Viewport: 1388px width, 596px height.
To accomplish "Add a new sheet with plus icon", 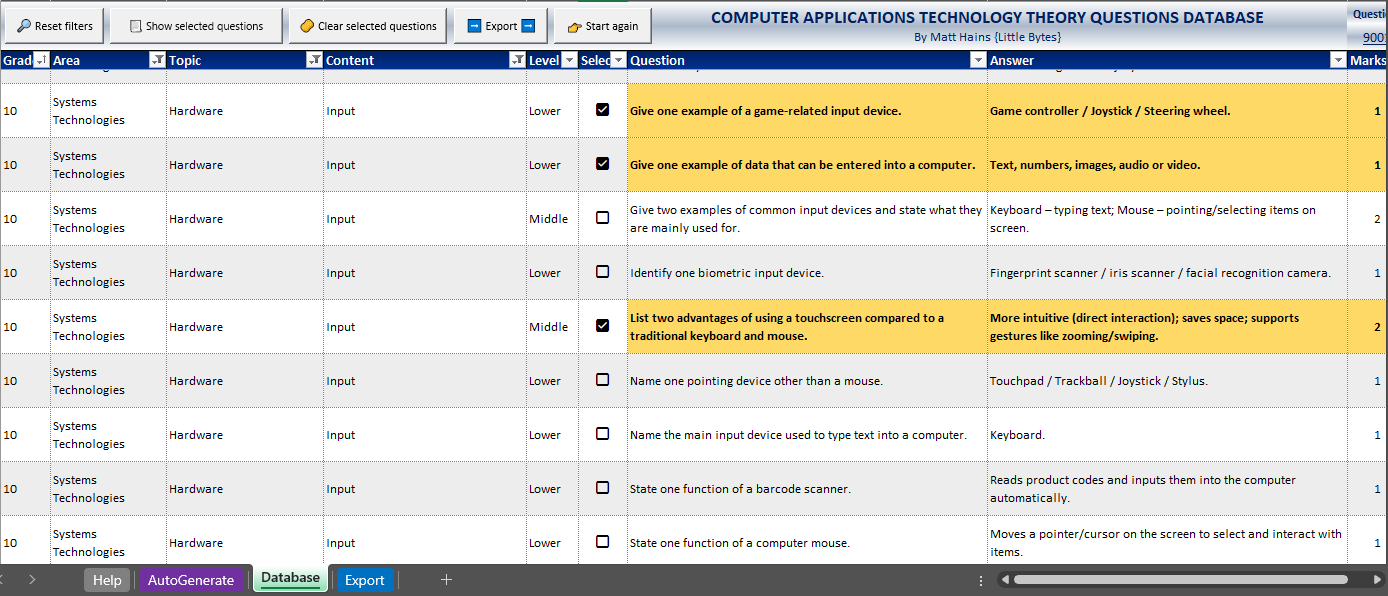I will [447, 580].
